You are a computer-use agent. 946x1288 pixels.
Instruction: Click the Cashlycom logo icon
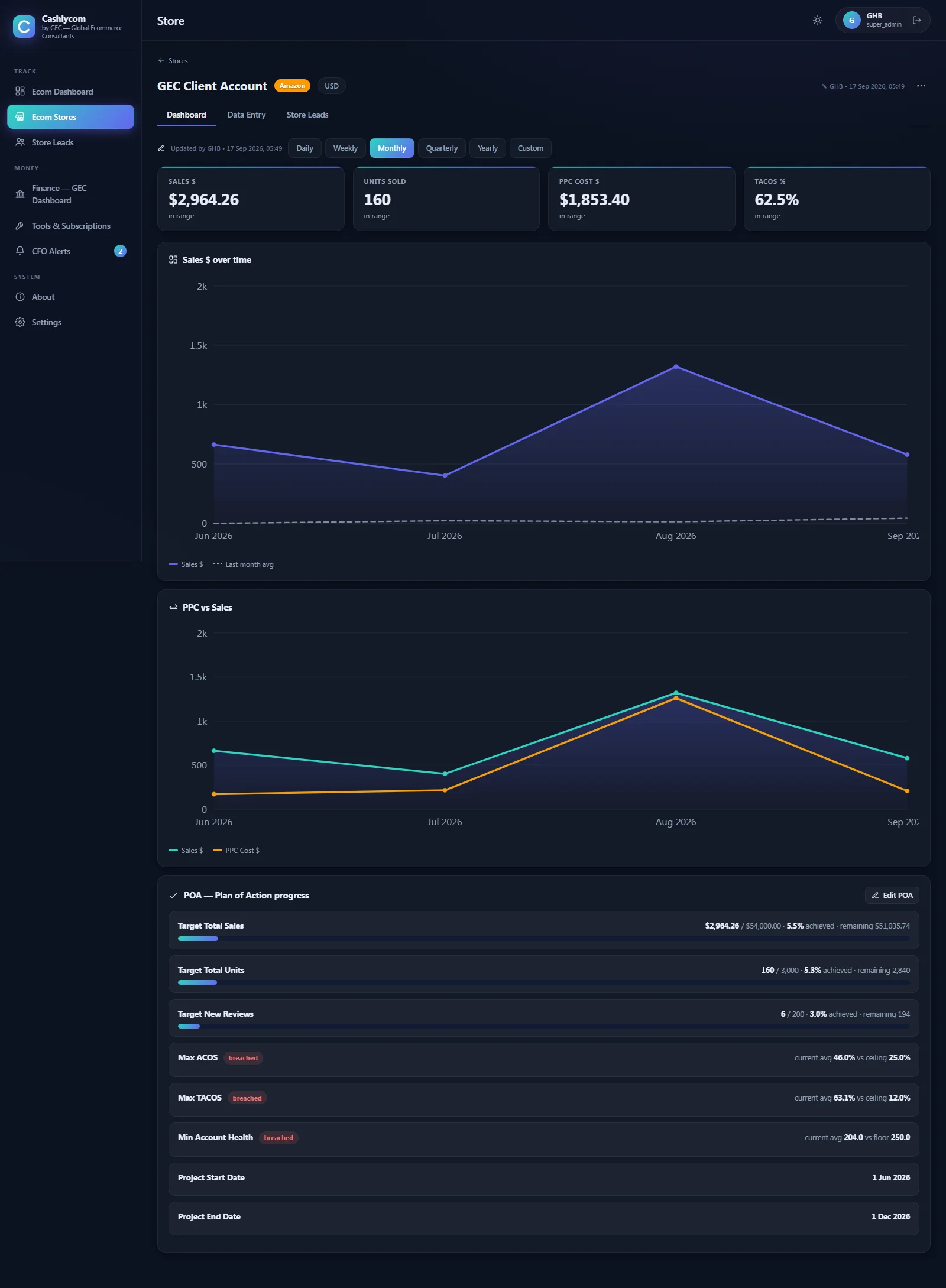(24, 27)
